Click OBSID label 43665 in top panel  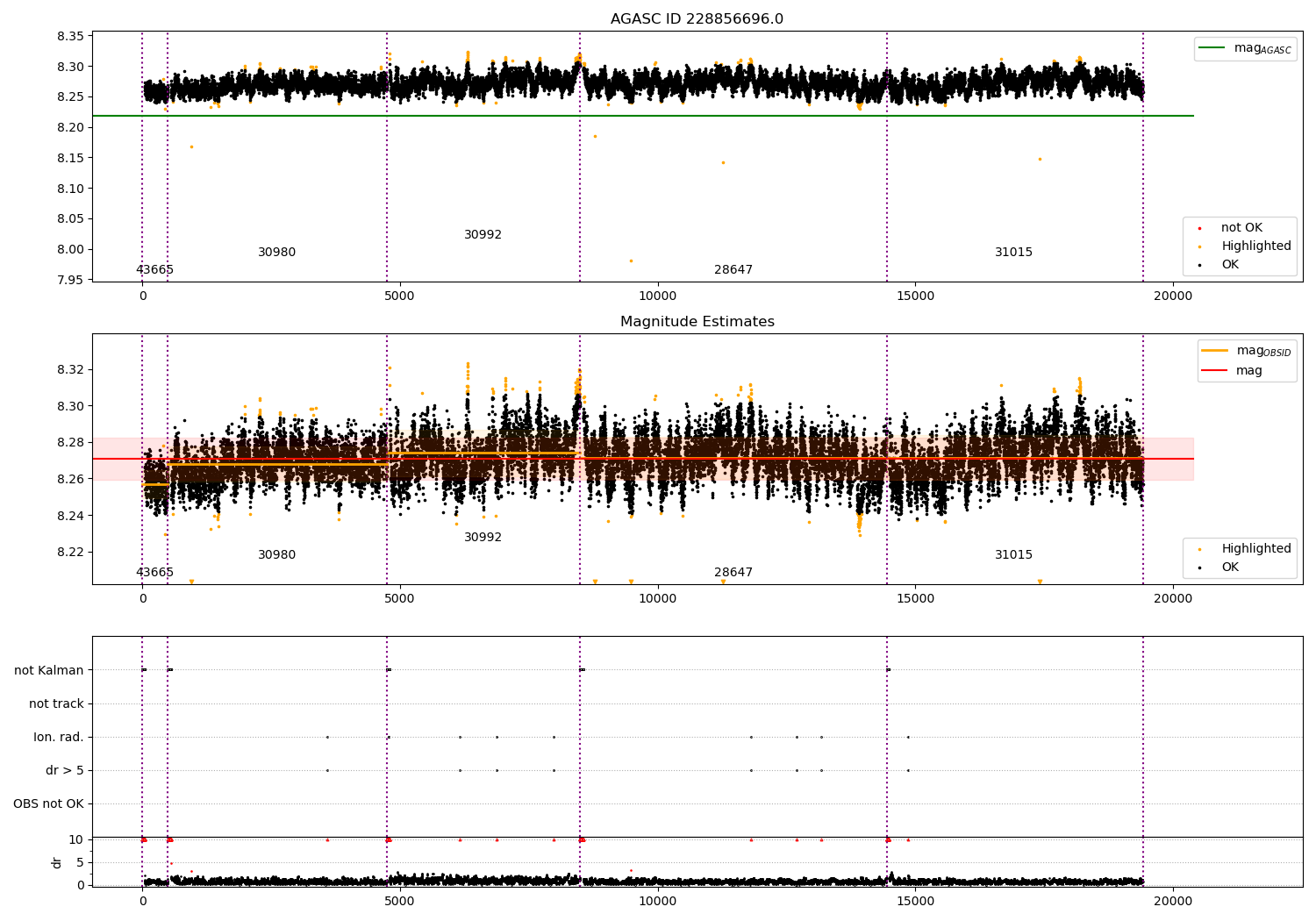154,270
